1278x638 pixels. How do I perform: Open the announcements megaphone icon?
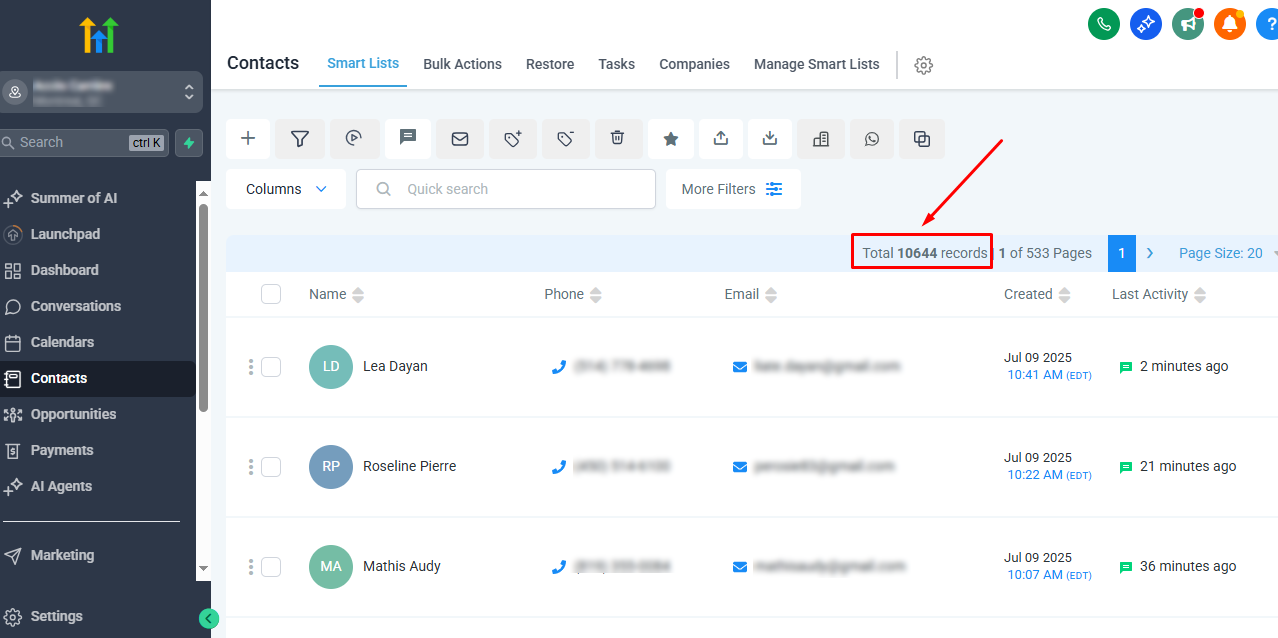(1188, 24)
